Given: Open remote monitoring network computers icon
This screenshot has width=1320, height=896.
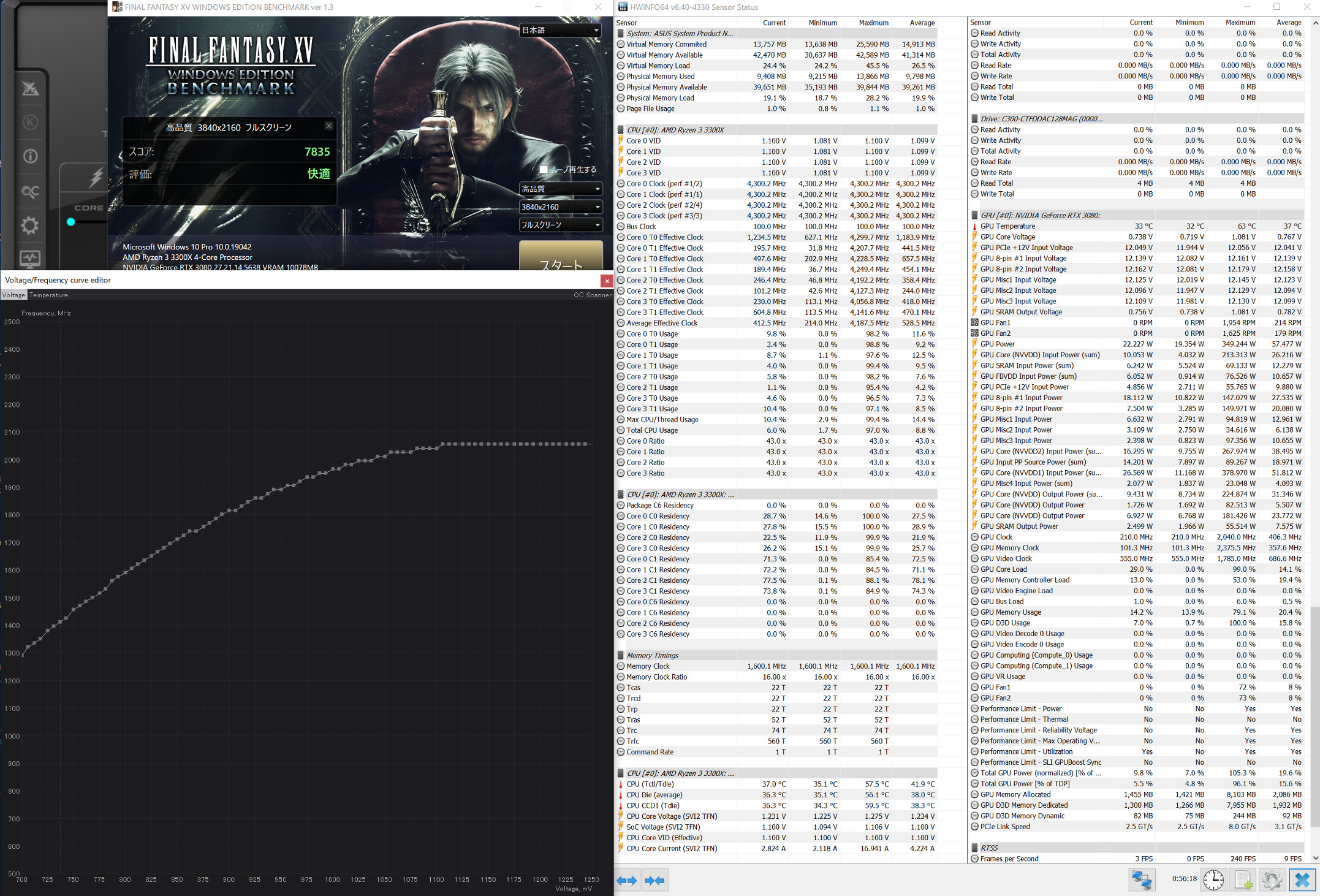Looking at the screenshot, I should pyautogui.click(x=1141, y=880).
